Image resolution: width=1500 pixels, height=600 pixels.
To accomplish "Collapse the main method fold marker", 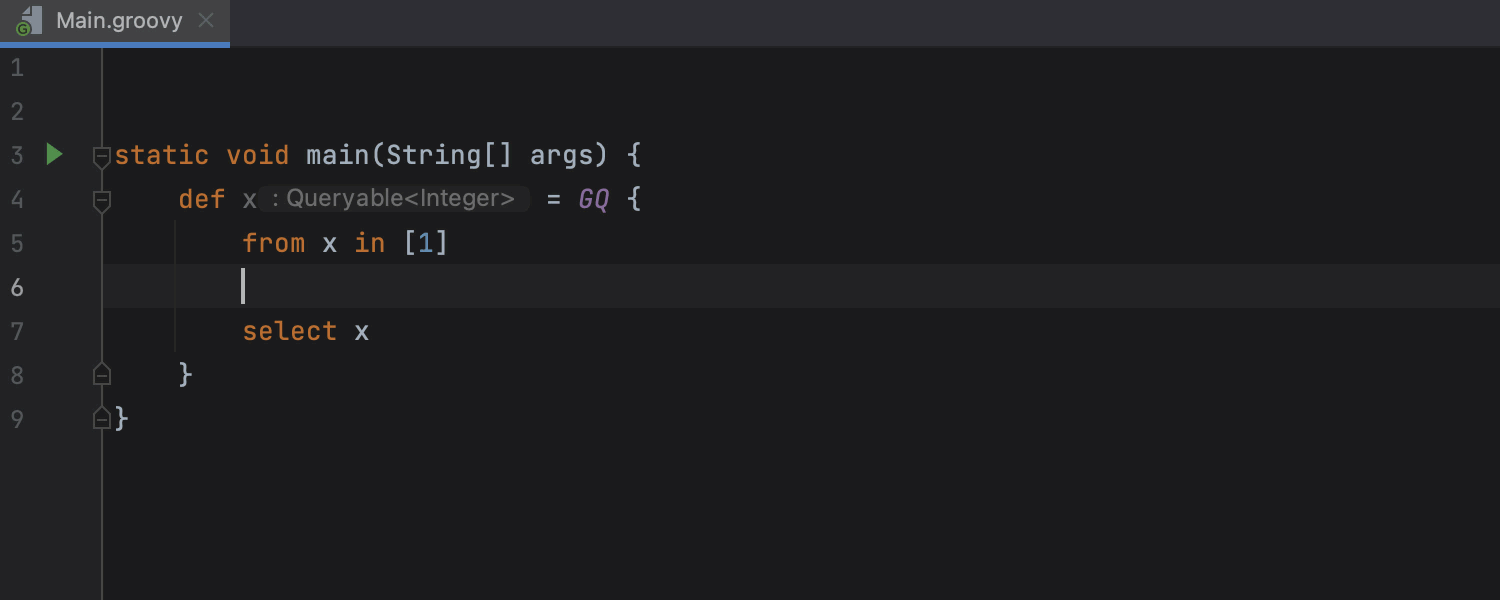I will (101, 156).
